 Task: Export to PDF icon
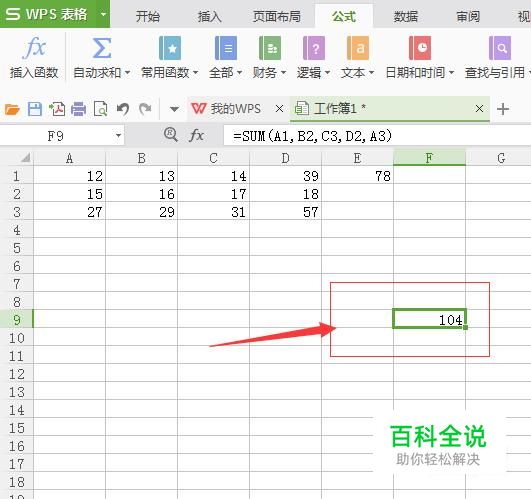pyautogui.click(x=57, y=109)
